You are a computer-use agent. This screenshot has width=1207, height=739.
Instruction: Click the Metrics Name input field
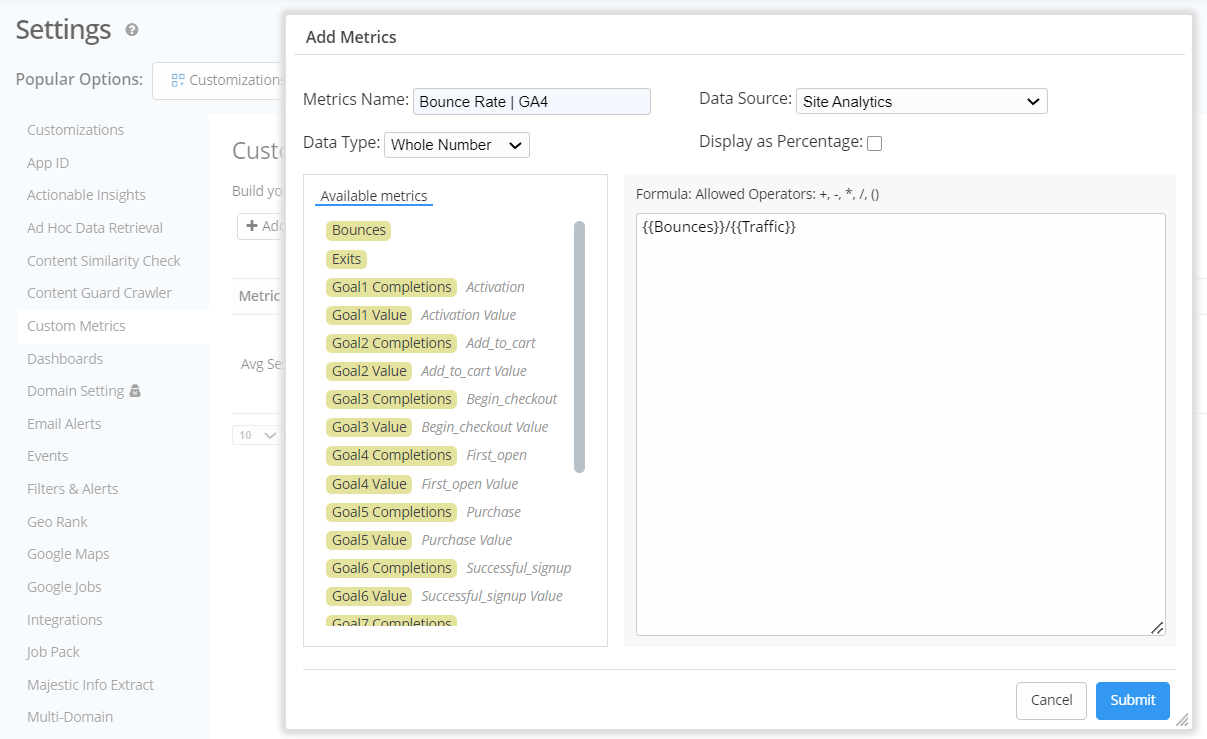pos(531,101)
